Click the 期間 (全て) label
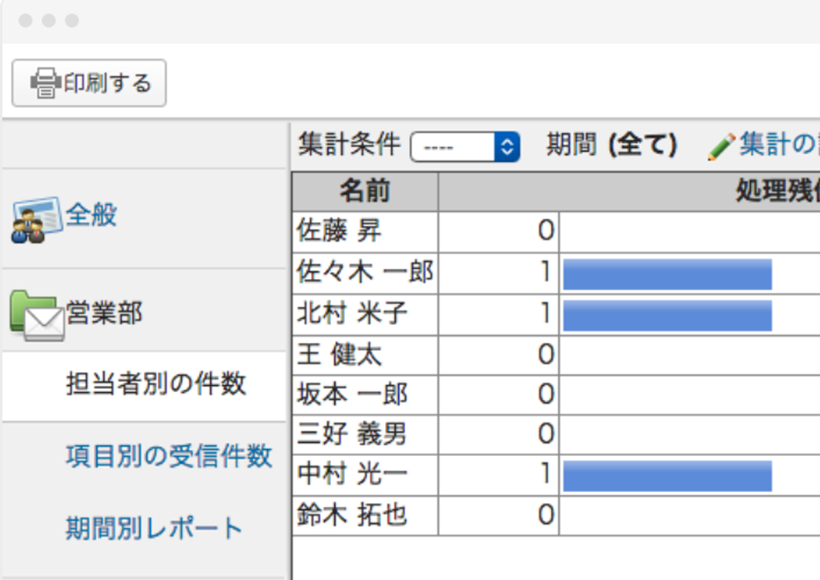Viewport: 820px width, 580px height. click(612, 144)
